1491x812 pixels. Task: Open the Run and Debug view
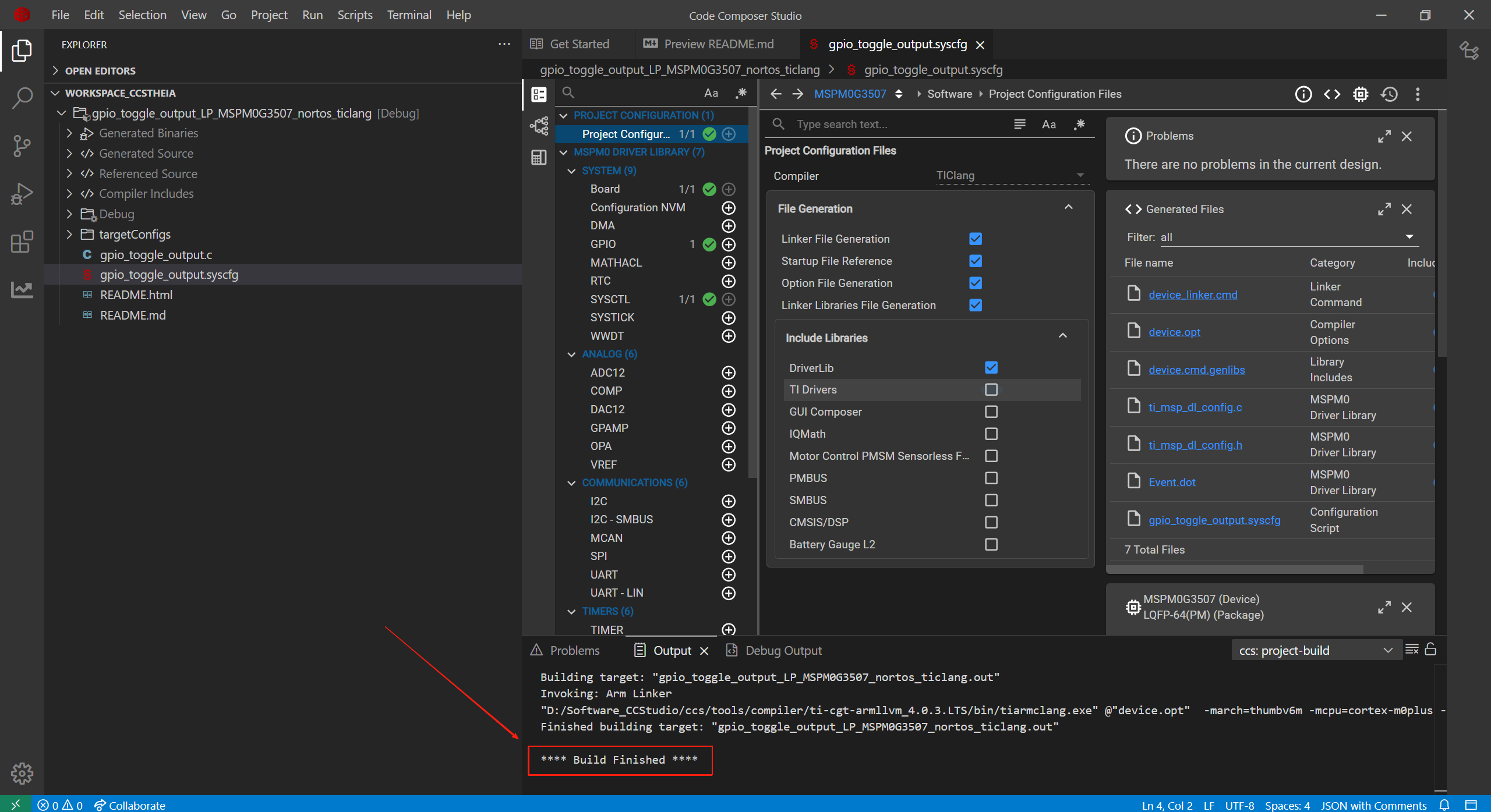(x=22, y=193)
